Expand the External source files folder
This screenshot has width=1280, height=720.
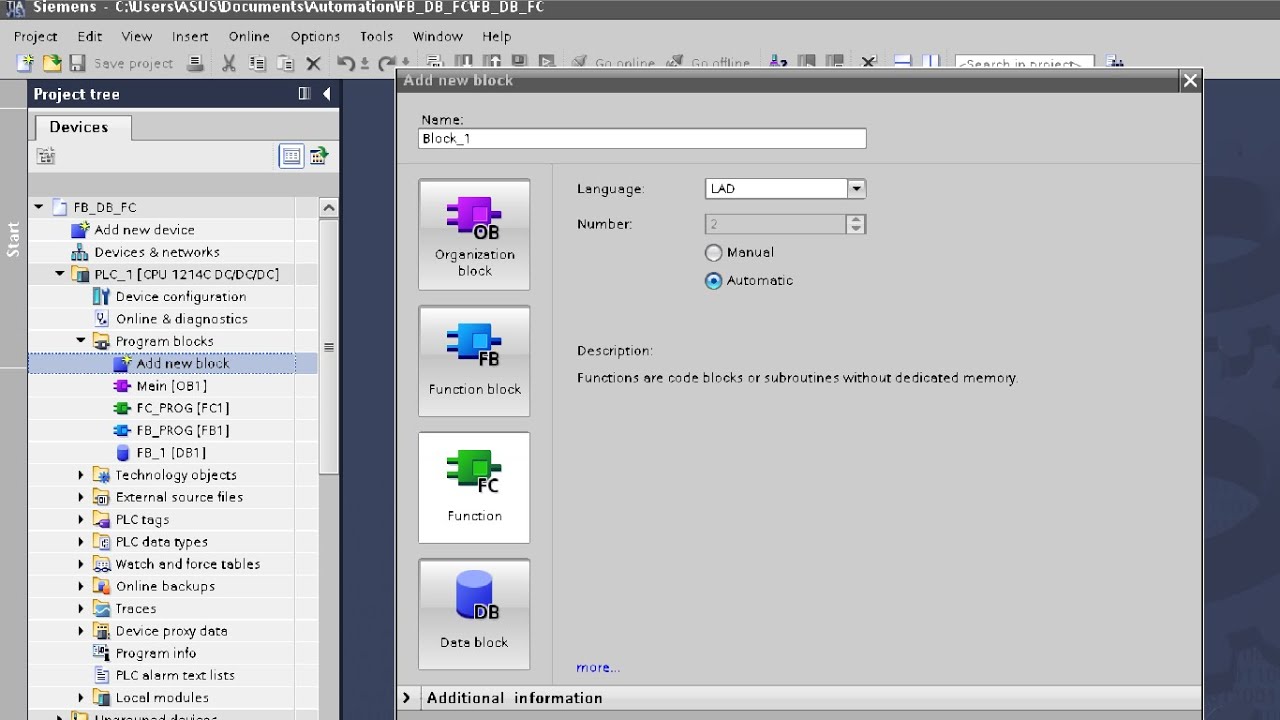81,497
